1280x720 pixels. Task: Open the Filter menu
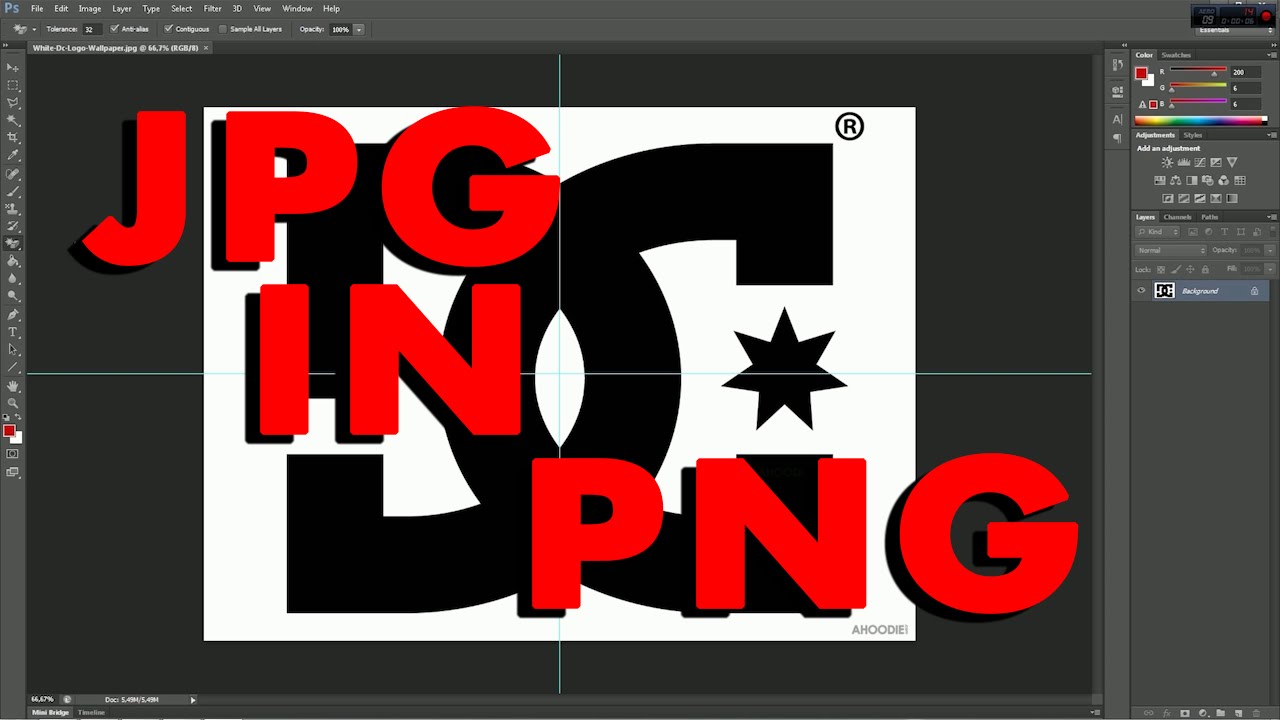pos(212,8)
